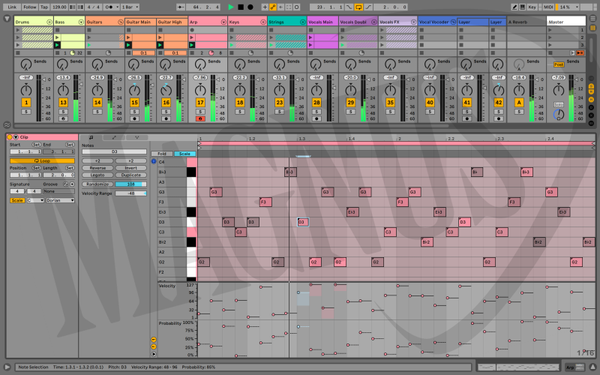This screenshot has width=600, height=375.
Task: Open the 1 Bar quantization menu
Action: (x=130, y=7)
